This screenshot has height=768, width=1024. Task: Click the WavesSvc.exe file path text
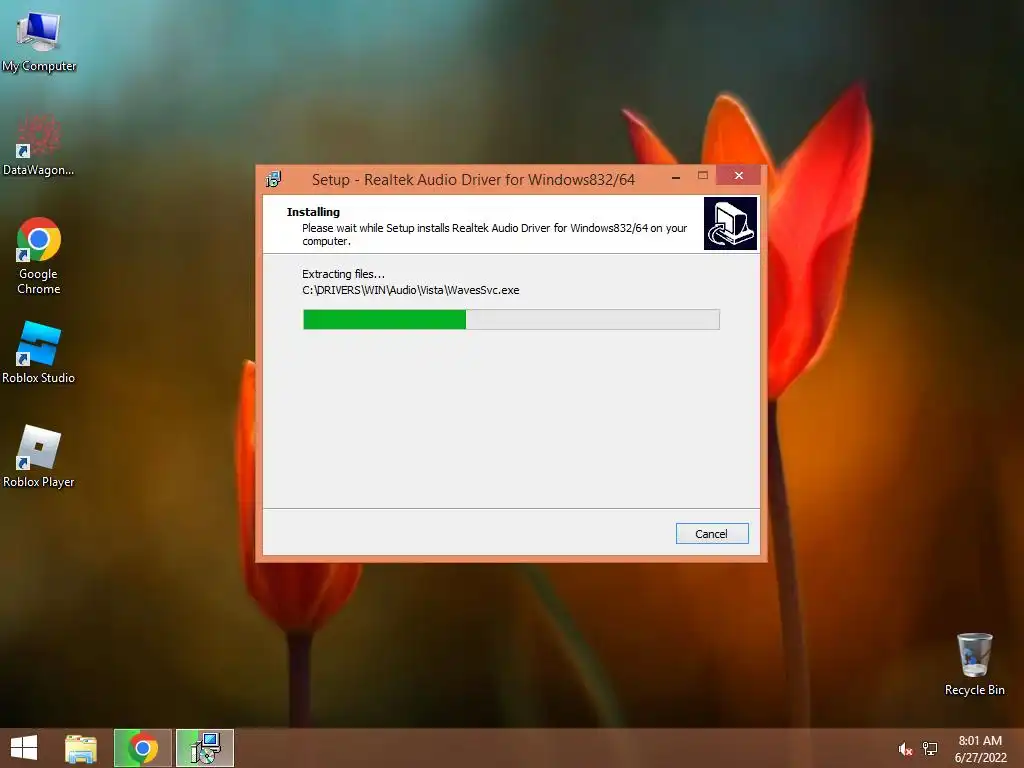tap(411, 290)
